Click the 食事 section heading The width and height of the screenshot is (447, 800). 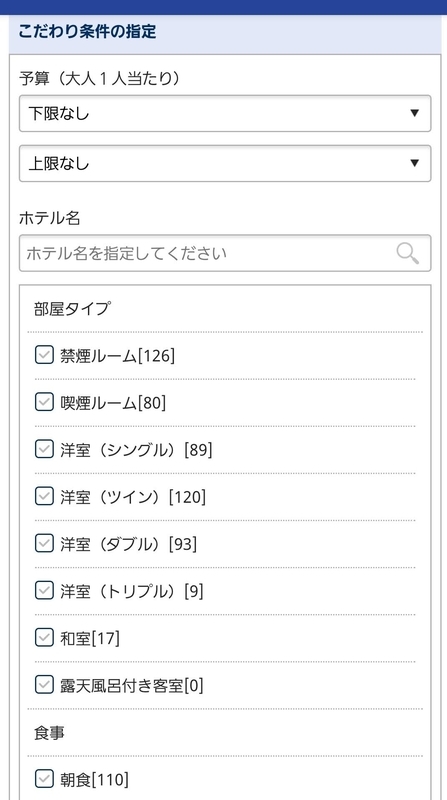(49, 733)
